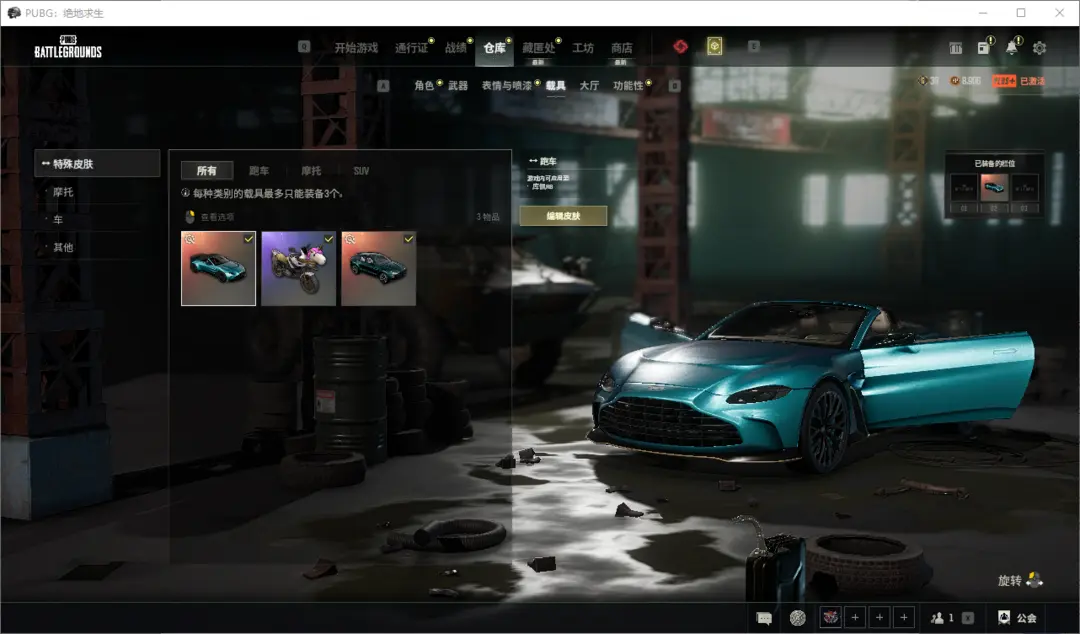Click the round emblem icon beside chat
The image size is (1080, 634).
[x=798, y=618]
